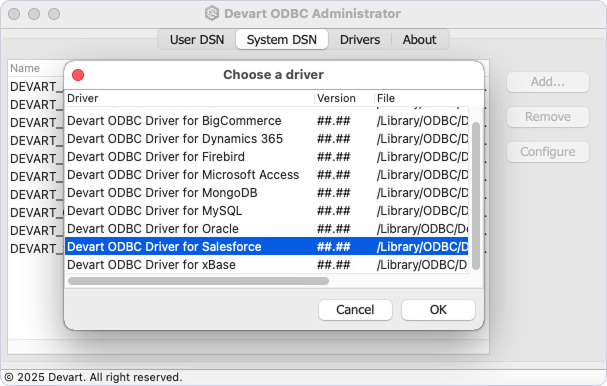Select Devart ODBC Driver for Microsoft Access
Viewport: 607px width, 386px height.
click(x=266, y=175)
